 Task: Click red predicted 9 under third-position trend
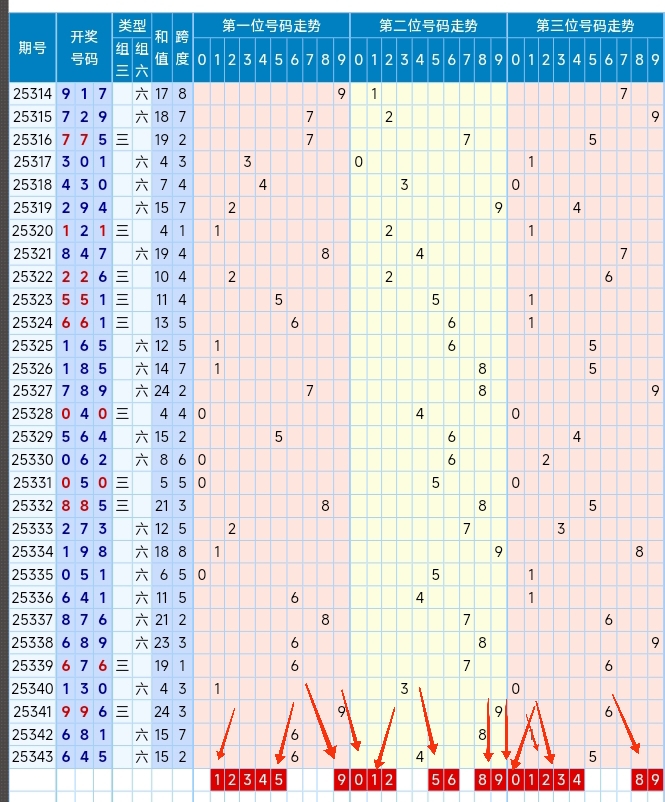(x=655, y=779)
